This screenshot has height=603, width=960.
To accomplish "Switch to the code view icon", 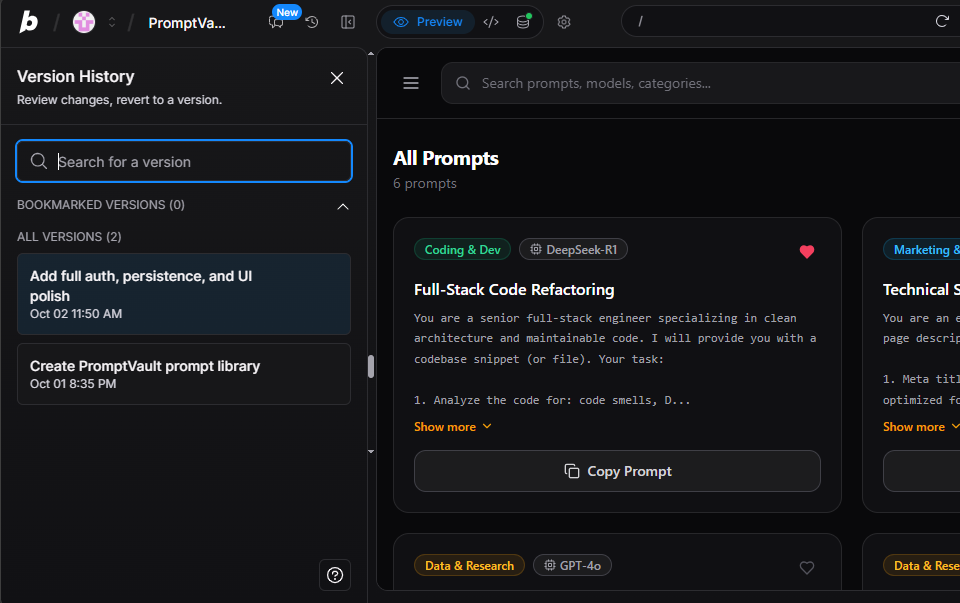I will click(491, 22).
